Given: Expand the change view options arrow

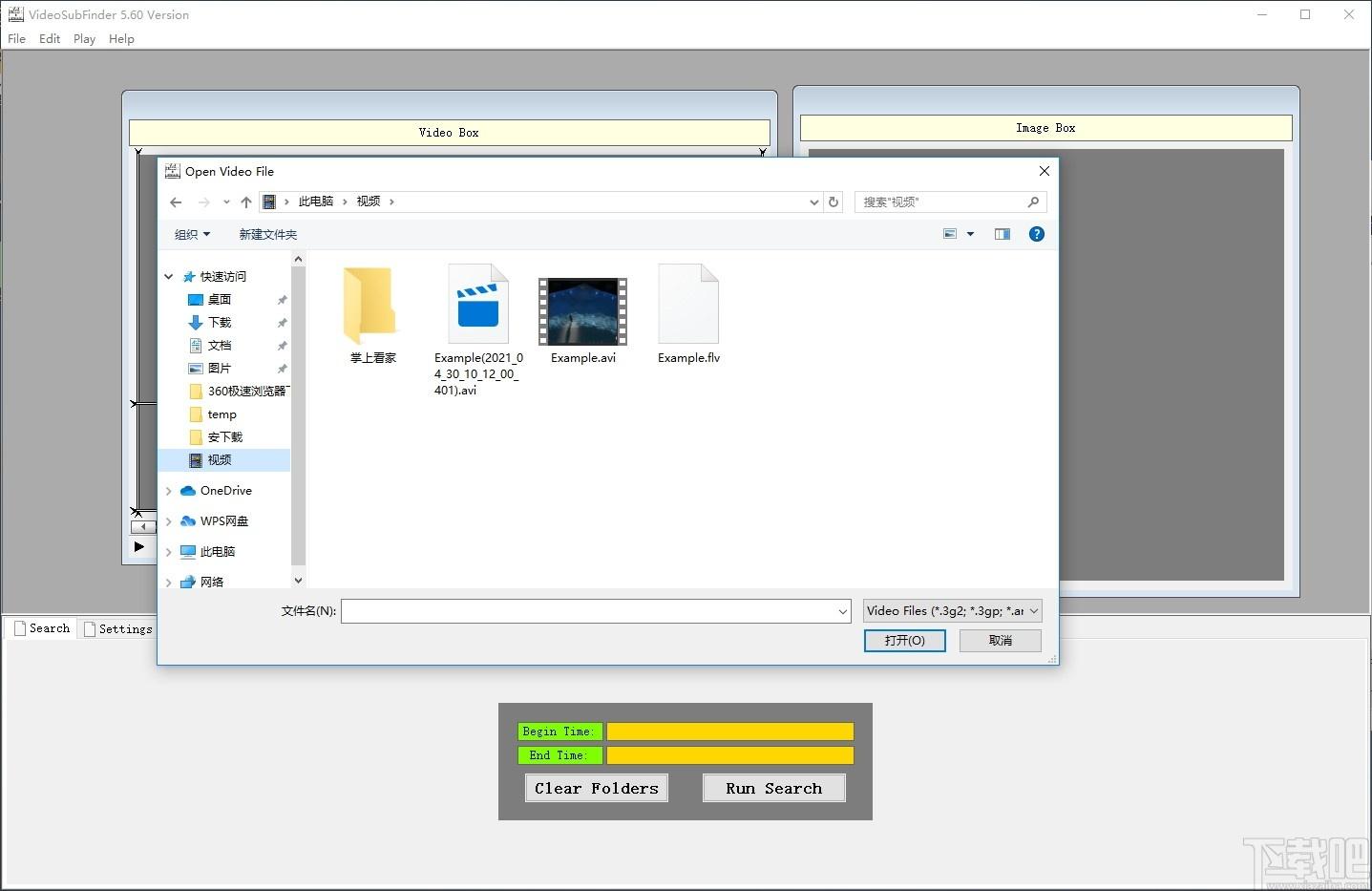Looking at the screenshot, I should (970, 234).
